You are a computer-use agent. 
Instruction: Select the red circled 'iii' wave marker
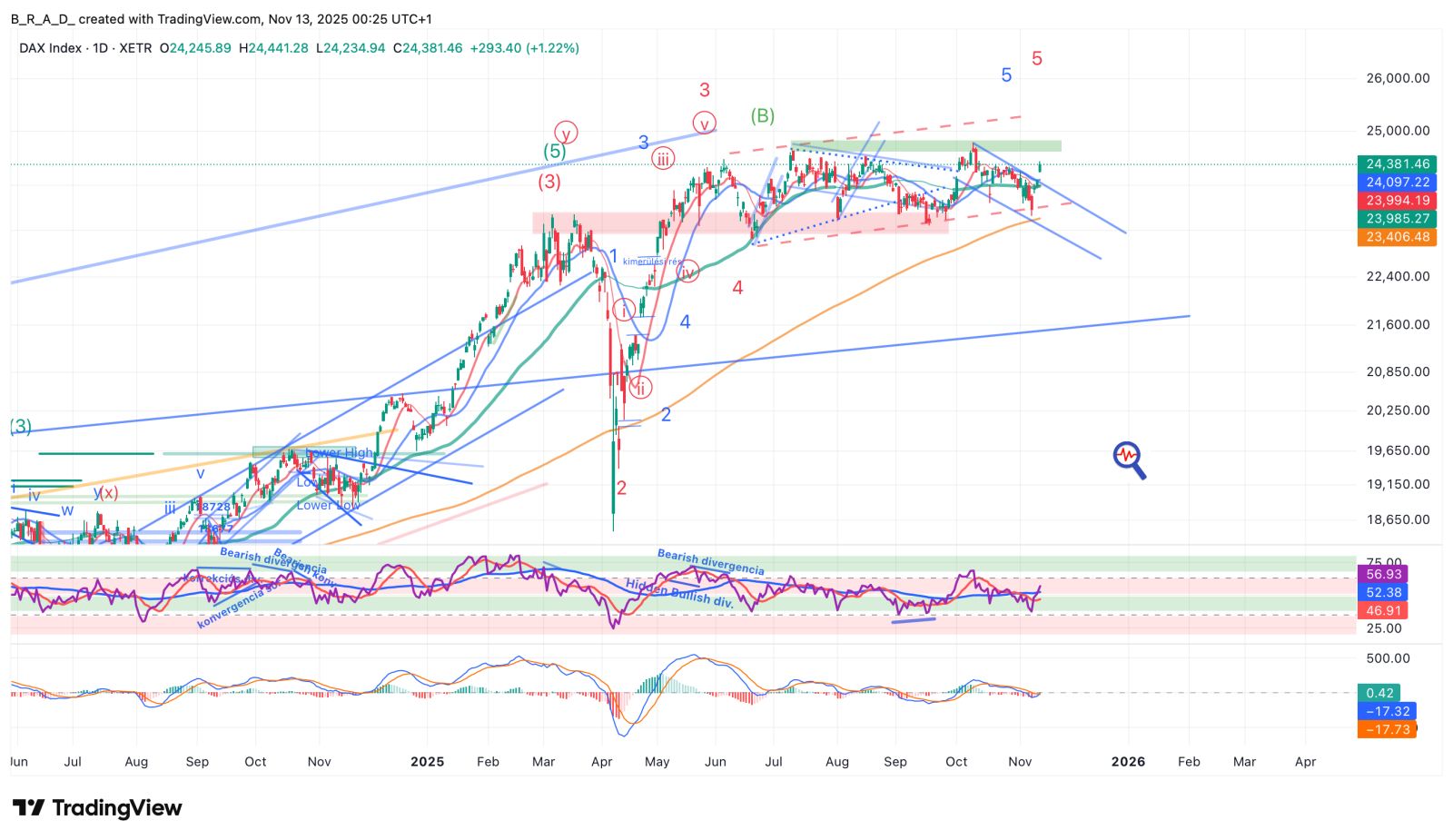(x=663, y=159)
